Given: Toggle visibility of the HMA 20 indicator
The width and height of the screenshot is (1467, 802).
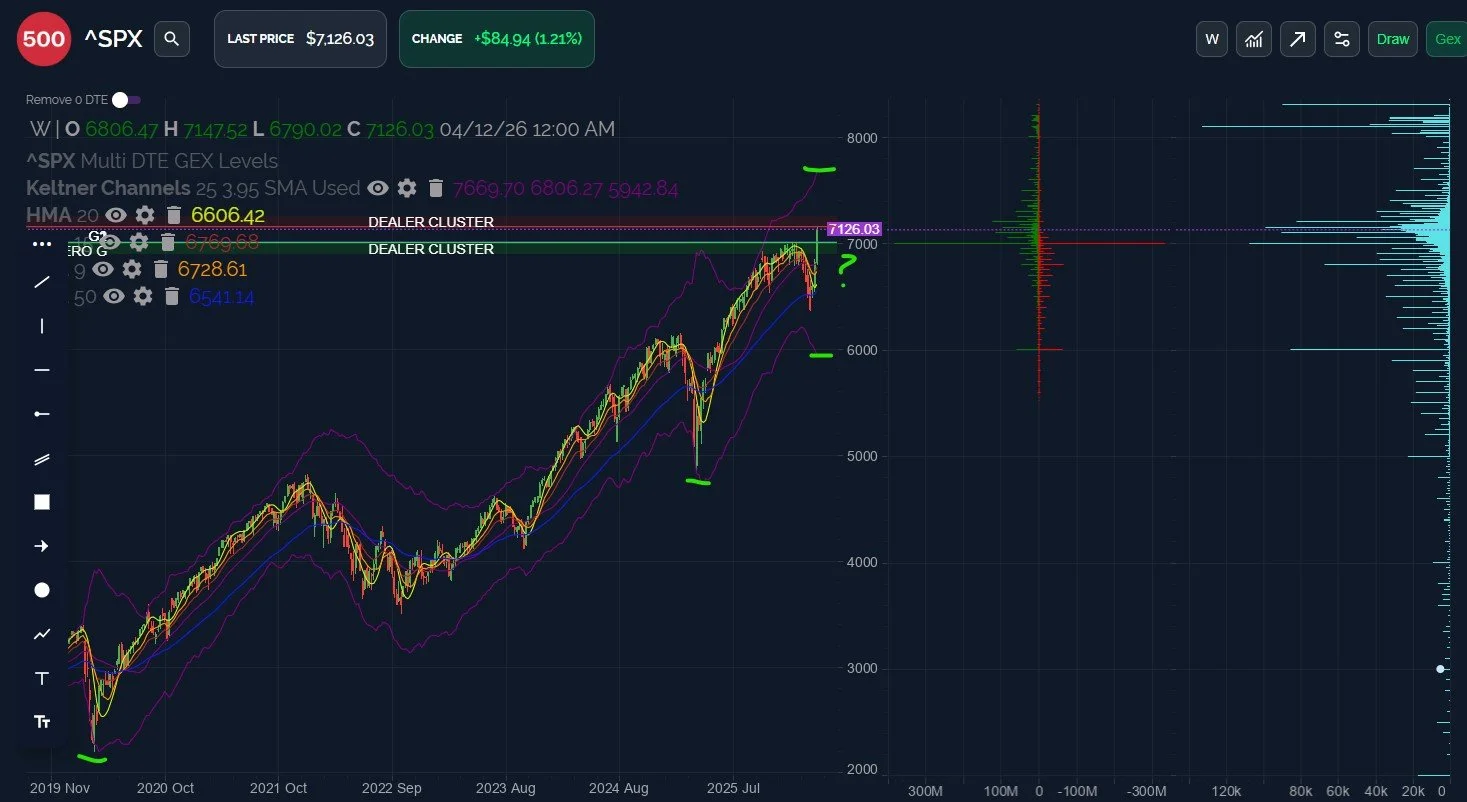Looking at the screenshot, I should 115,214.
